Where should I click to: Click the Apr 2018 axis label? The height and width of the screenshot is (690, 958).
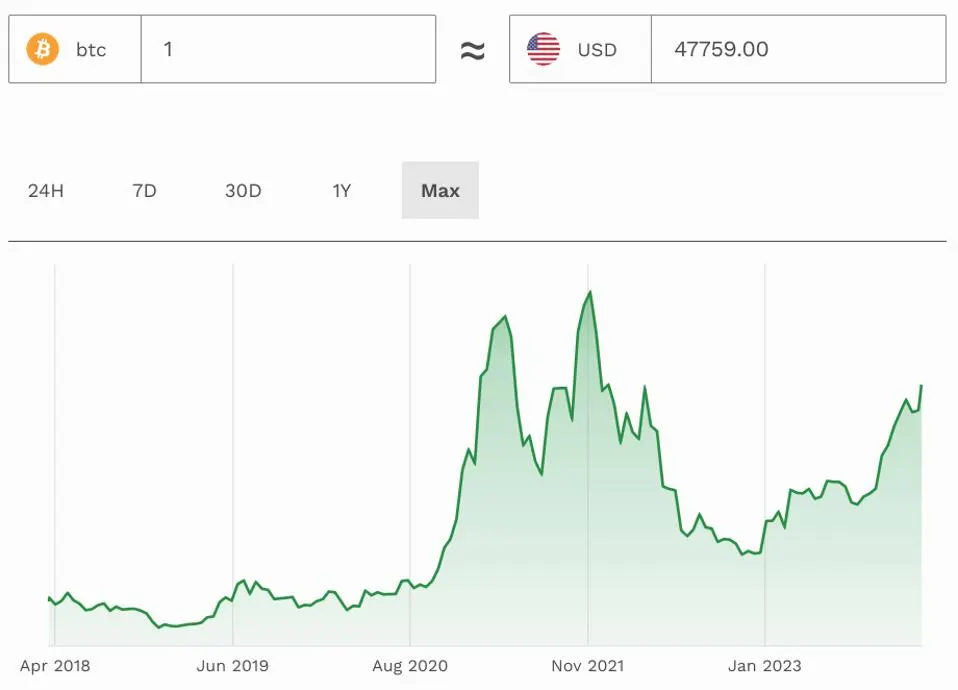click(55, 665)
